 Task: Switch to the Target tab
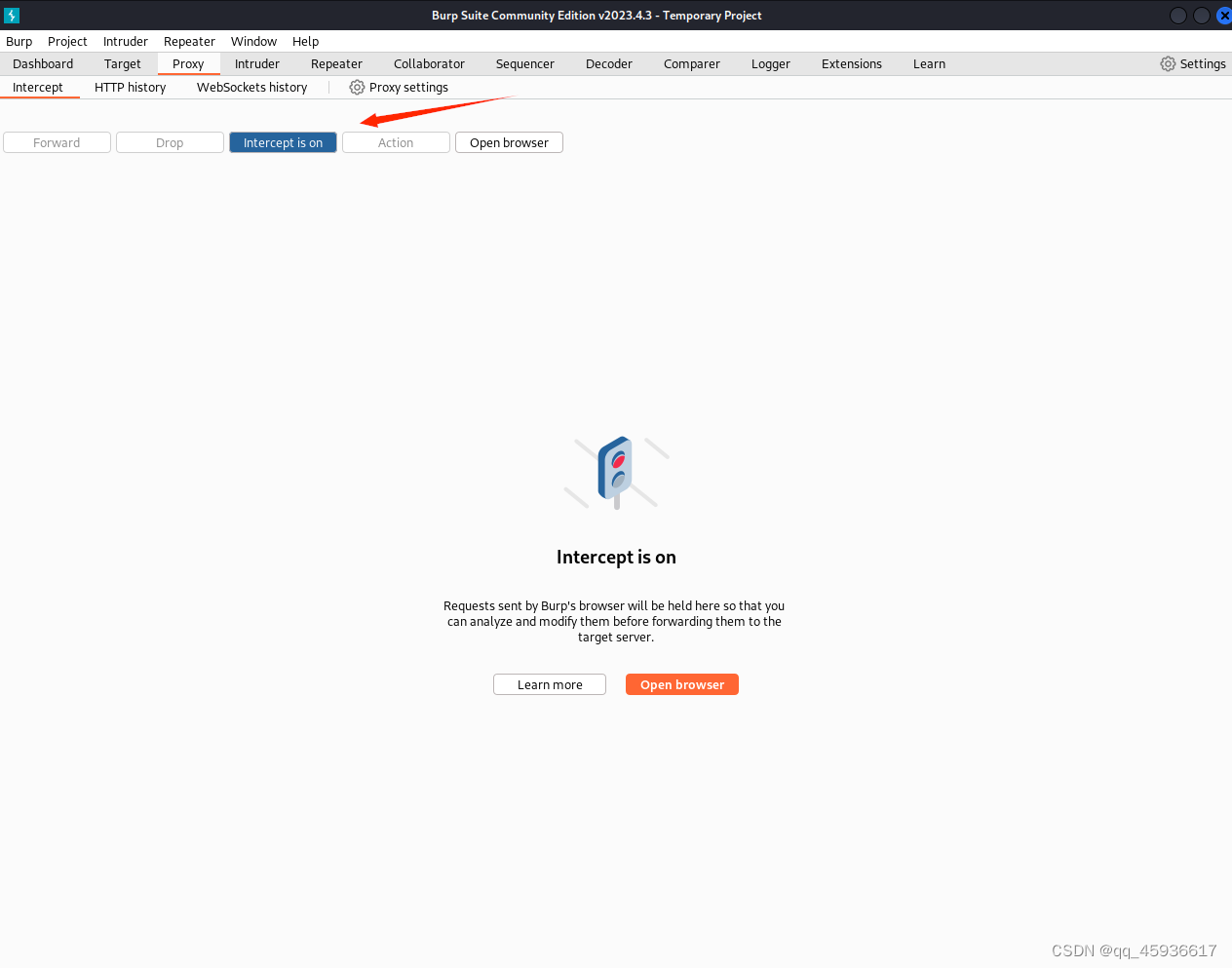point(123,63)
